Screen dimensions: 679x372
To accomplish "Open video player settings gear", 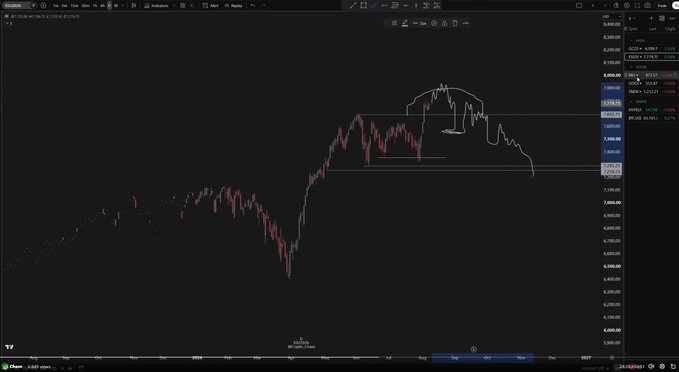I will (x=662, y=367).
